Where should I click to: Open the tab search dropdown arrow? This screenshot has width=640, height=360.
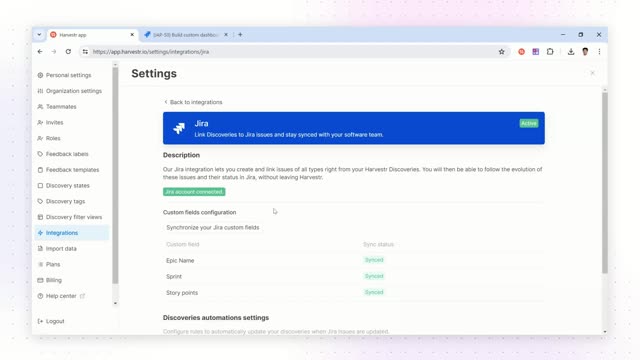pyautogui.click(x=39, y=35)
